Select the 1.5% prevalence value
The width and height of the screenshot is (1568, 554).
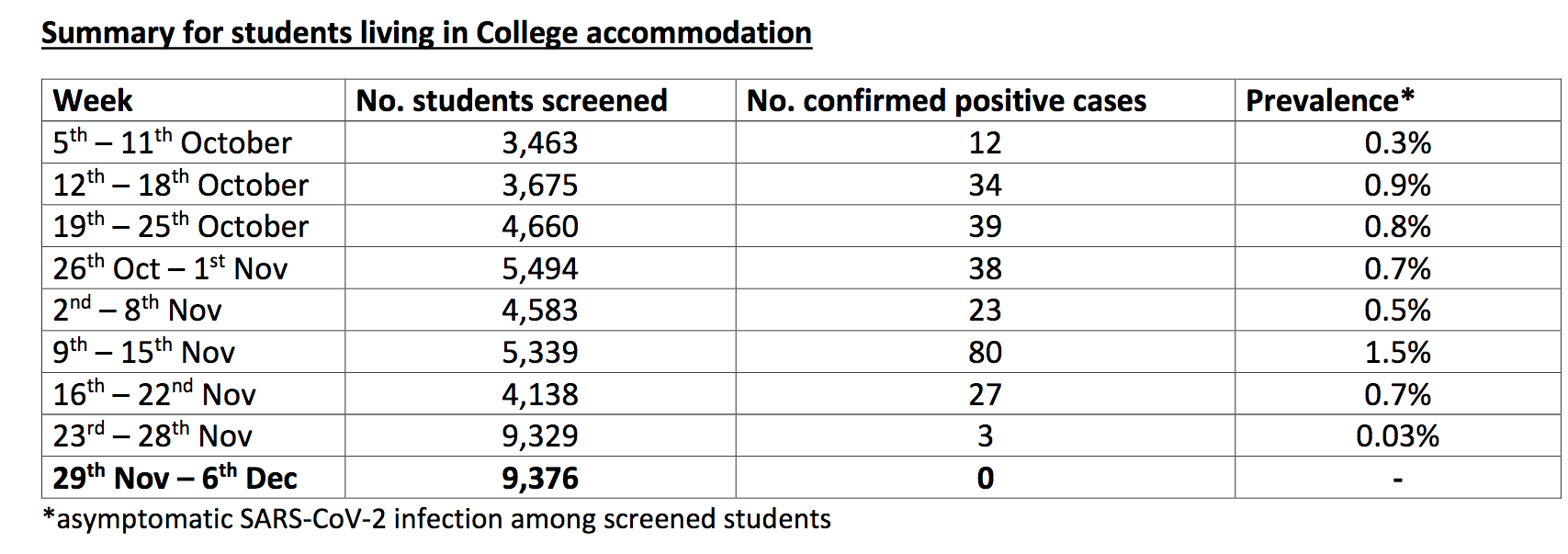(1397, 352)
